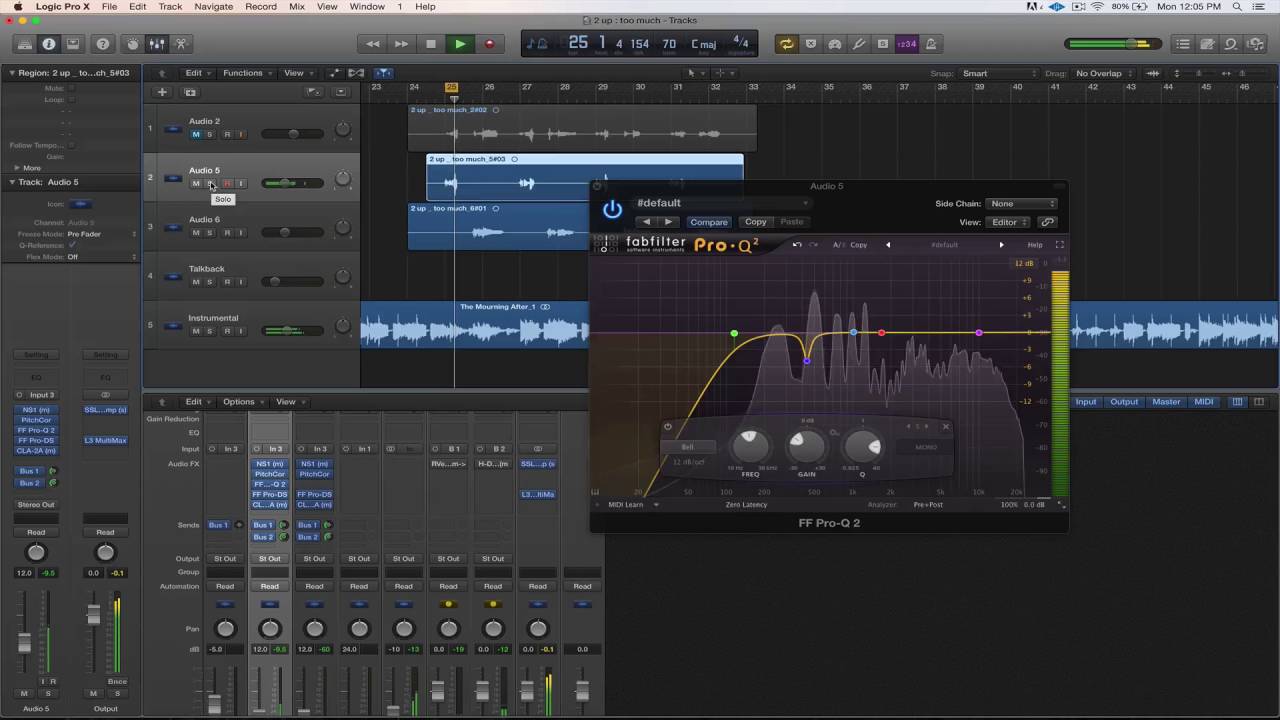
Task: Click the Forward transport button
Action: coord(401,44)
